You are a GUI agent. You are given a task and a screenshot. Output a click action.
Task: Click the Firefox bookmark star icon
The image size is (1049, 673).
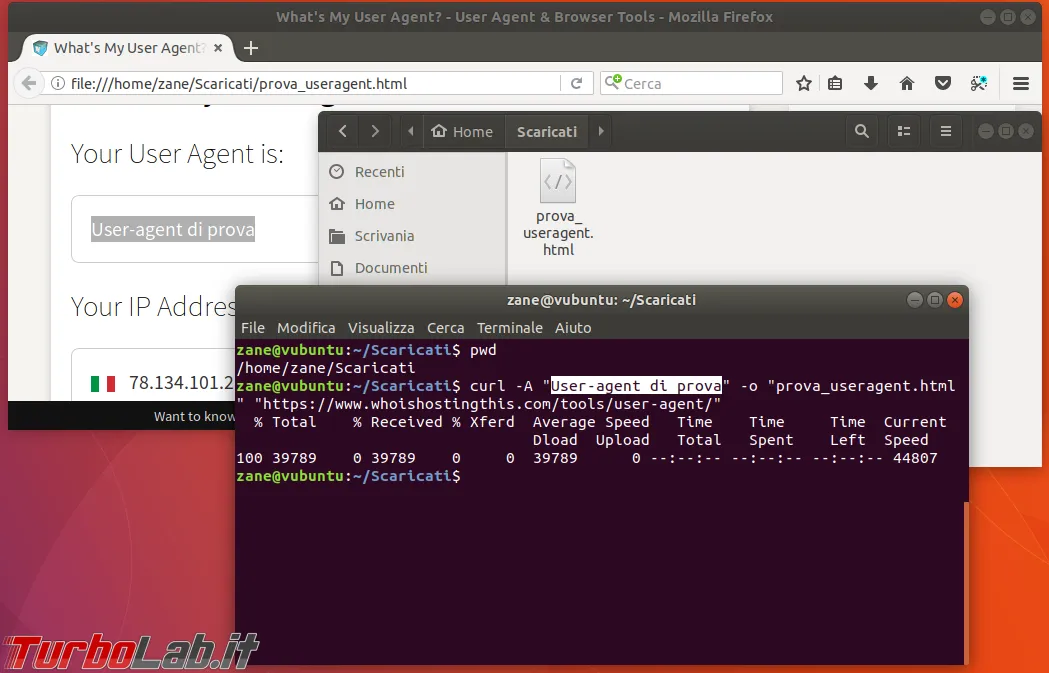click(x=803, y=84)
